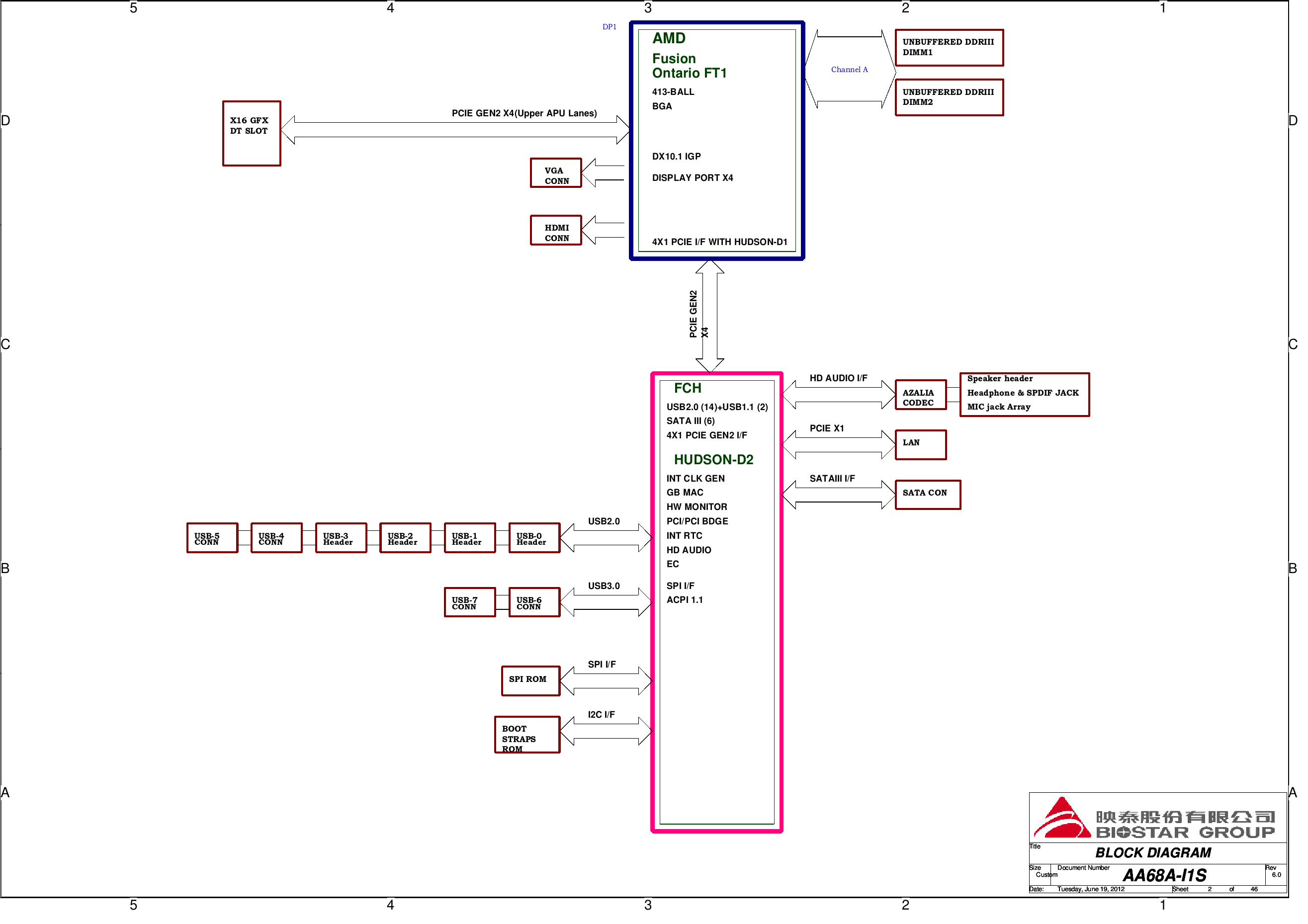This screenshot has height=924, width=1308.
Task: Click 'INT CLK GEN' text
Action: click(696, 479)
